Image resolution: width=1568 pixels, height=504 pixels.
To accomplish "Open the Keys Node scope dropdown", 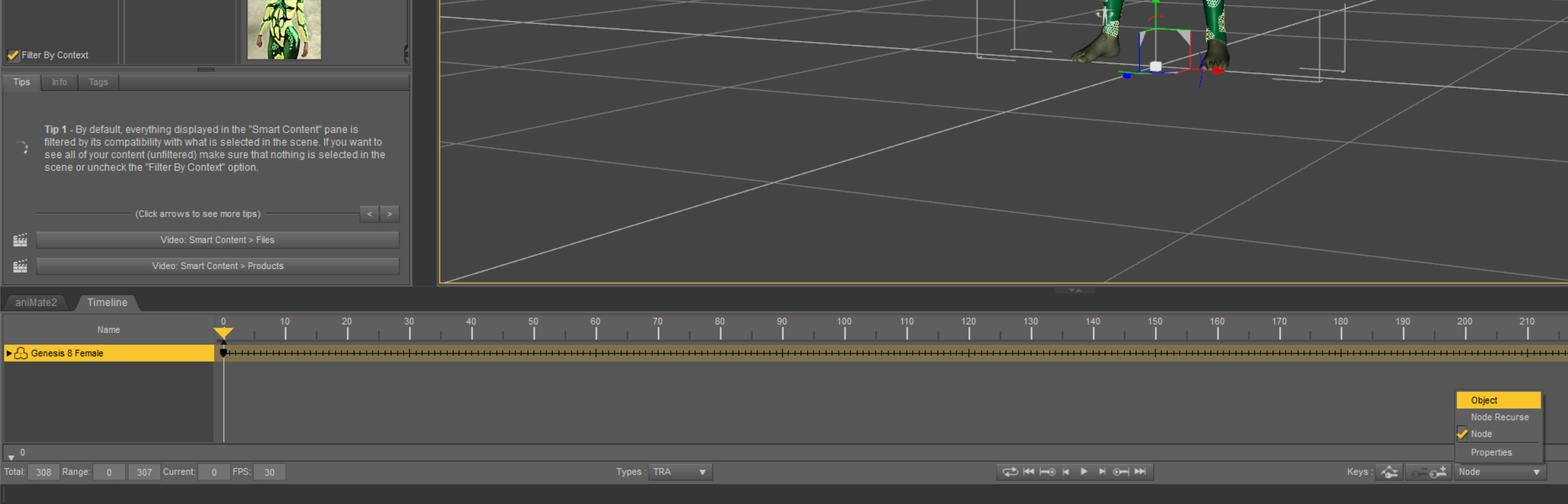I will (x=1500, y=472).
